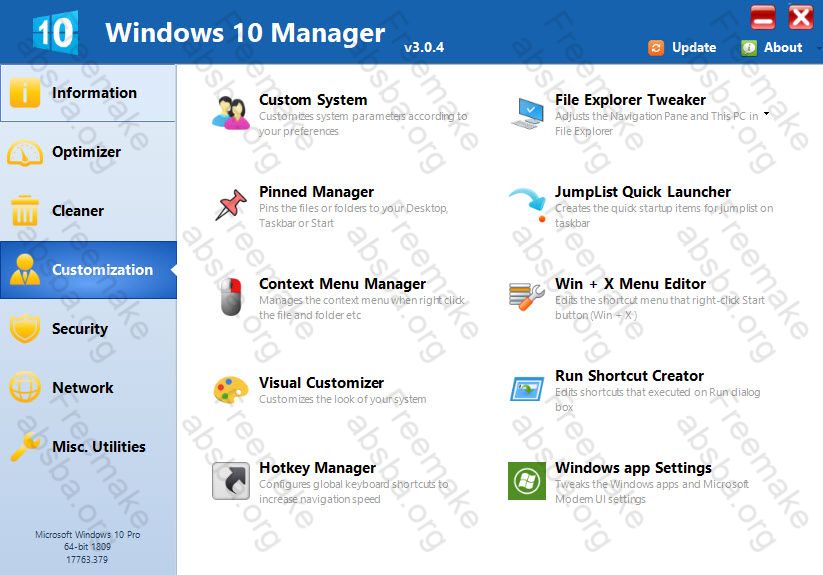Click the Information sidebar icon

pos(25,93)
